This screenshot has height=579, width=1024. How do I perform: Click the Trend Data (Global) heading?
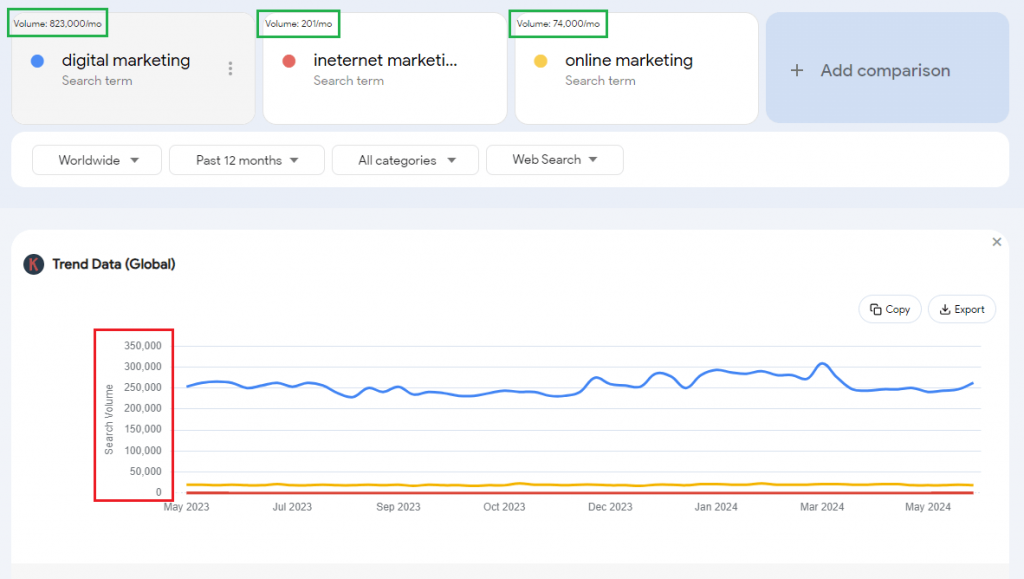tap(114, 264)
